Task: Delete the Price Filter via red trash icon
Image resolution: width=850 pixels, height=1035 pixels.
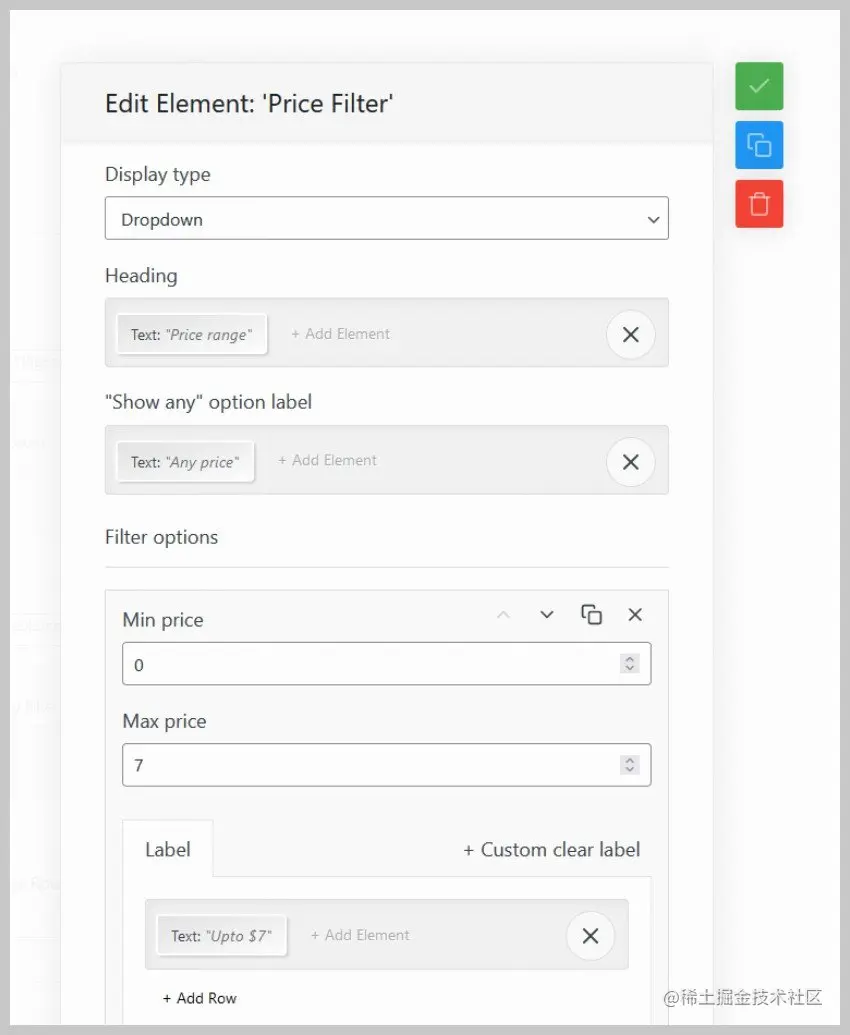Action: point(758,203)
